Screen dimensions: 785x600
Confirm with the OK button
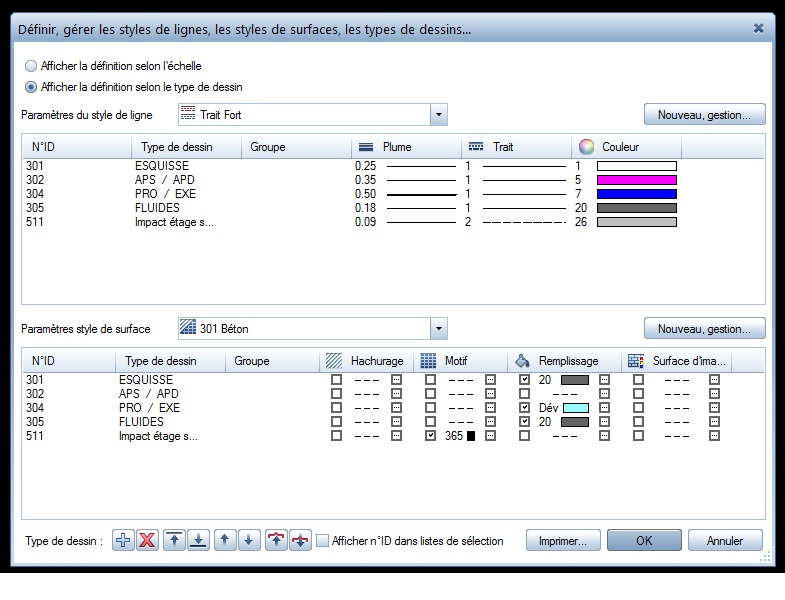click(644, 541)
